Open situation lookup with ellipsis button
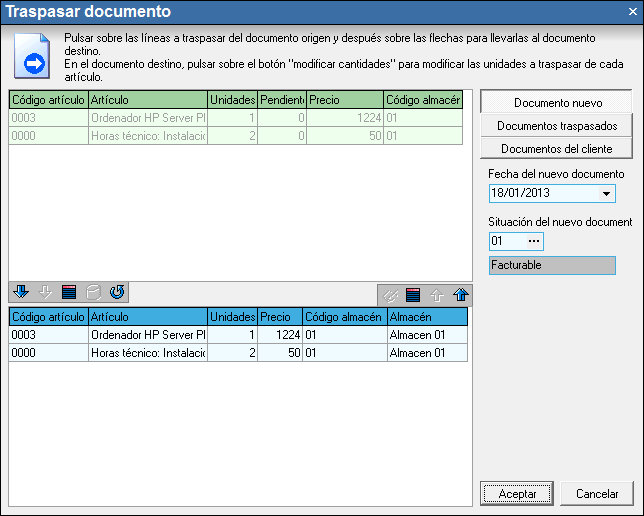This screenshot has height=516, width=644. pyautogui.click(x=534, y=242)
